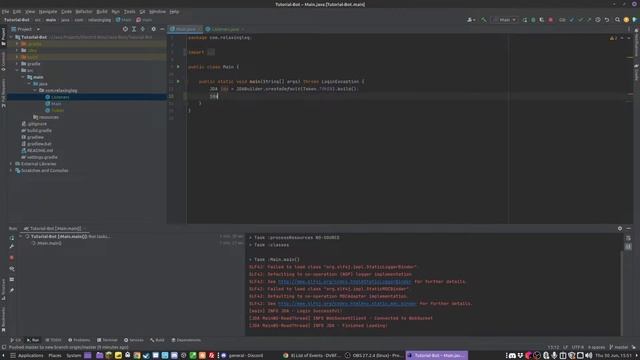Viewport: 640px width, 360px height.
Task: Open Project panel settings gear
Action: [x=153, y=29]
